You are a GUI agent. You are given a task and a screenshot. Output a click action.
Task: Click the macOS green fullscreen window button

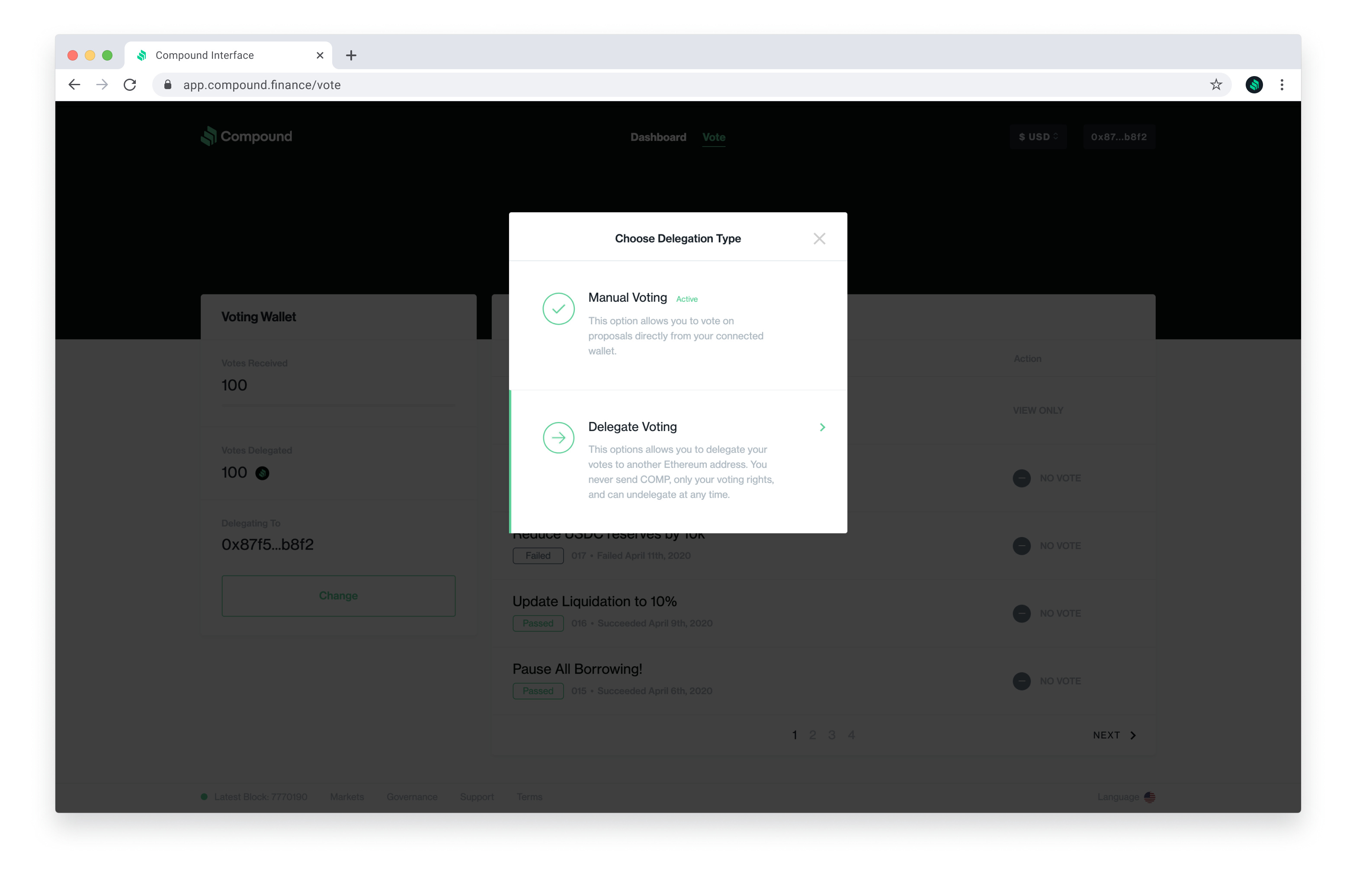coord(107,55)
